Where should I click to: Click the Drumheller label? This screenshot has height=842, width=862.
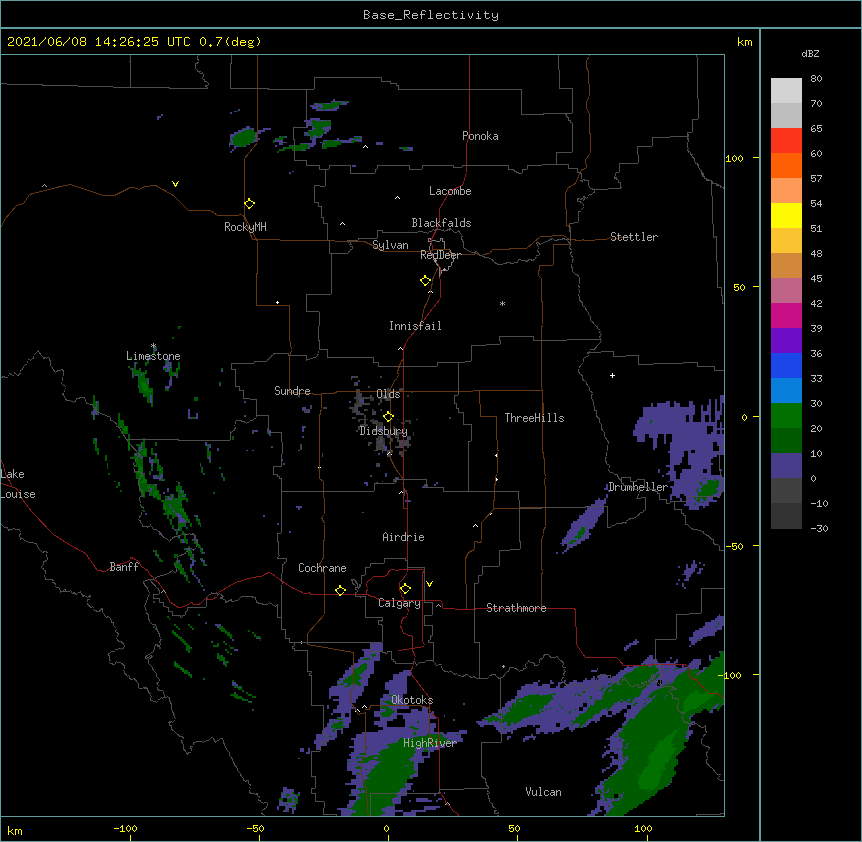point(638,487)
